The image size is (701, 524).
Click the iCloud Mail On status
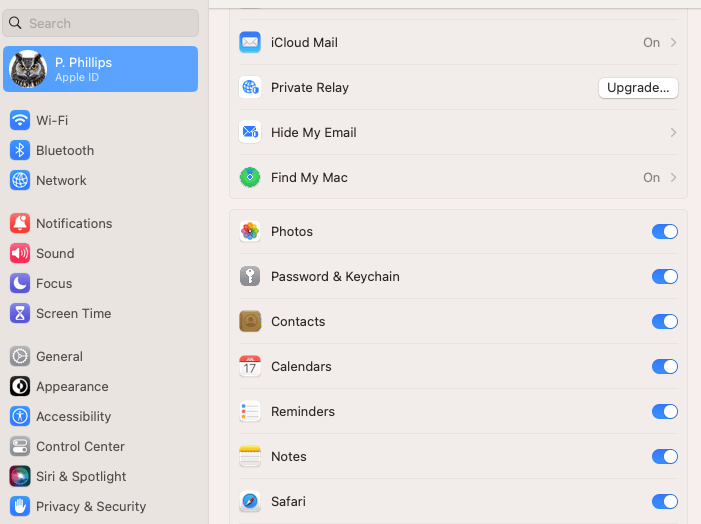651,42
